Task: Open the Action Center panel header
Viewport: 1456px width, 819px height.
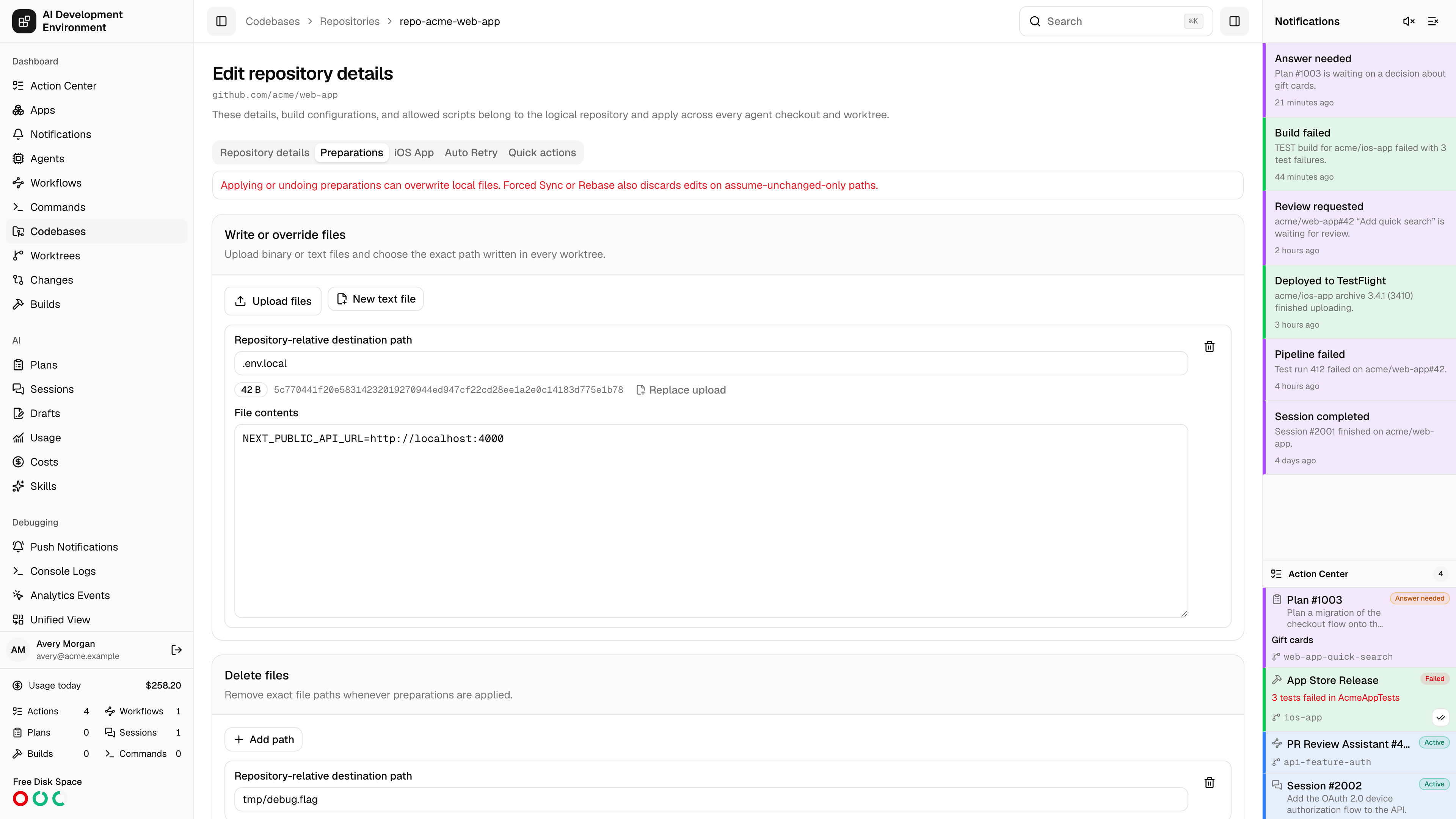Action: pyautogui.click(x=1359, y=574)
